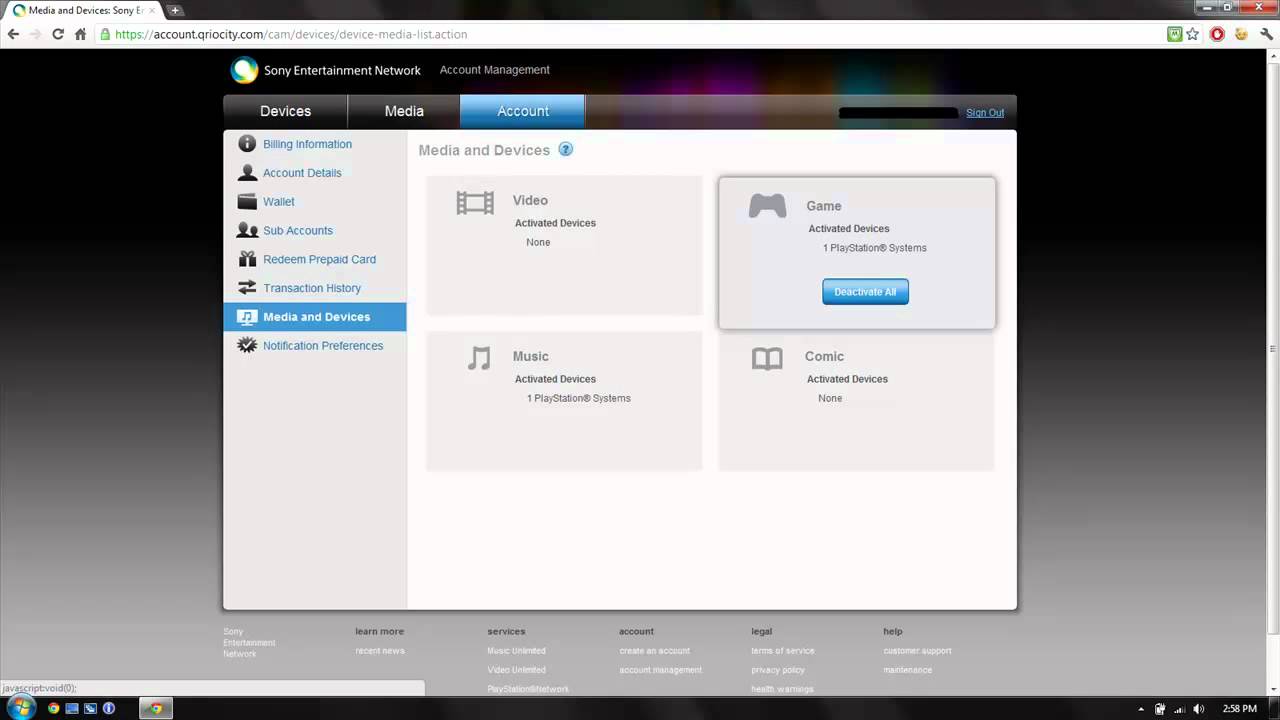1280x720 pixels.
Task: Click the maintenance footer link
Action: click(908, 670)
